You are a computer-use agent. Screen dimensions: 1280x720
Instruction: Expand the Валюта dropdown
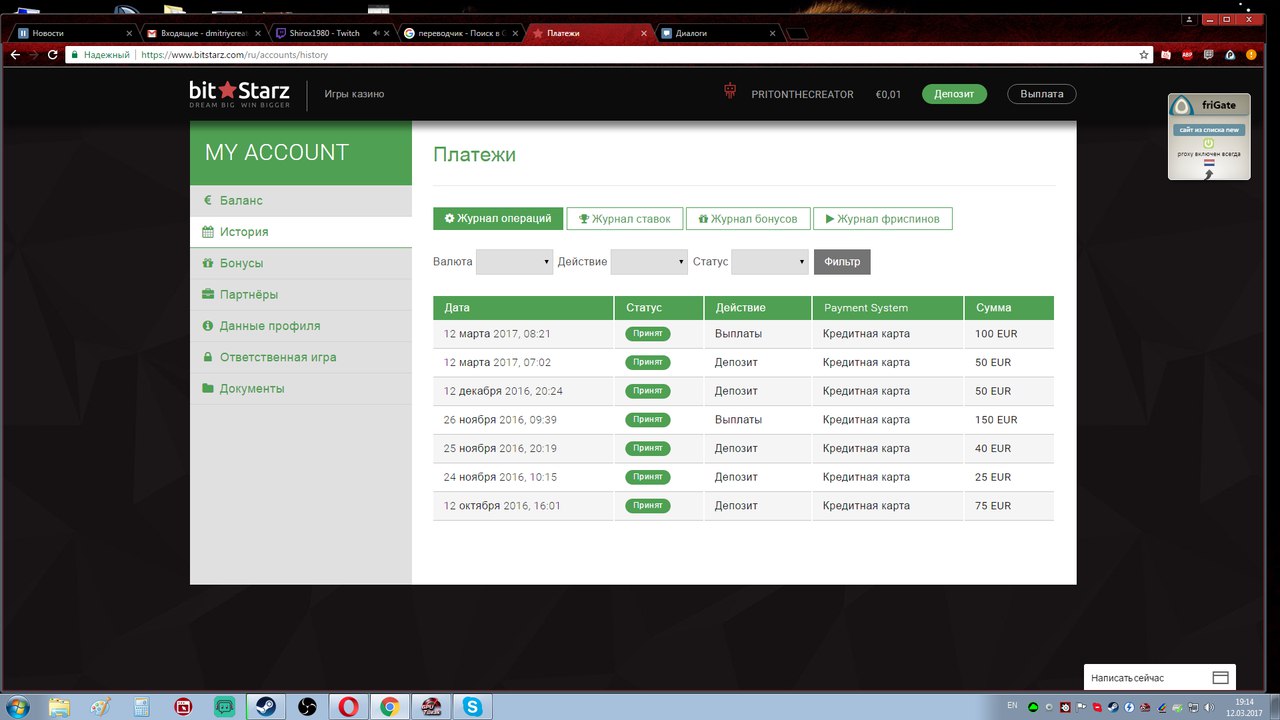tap(514, 262)
